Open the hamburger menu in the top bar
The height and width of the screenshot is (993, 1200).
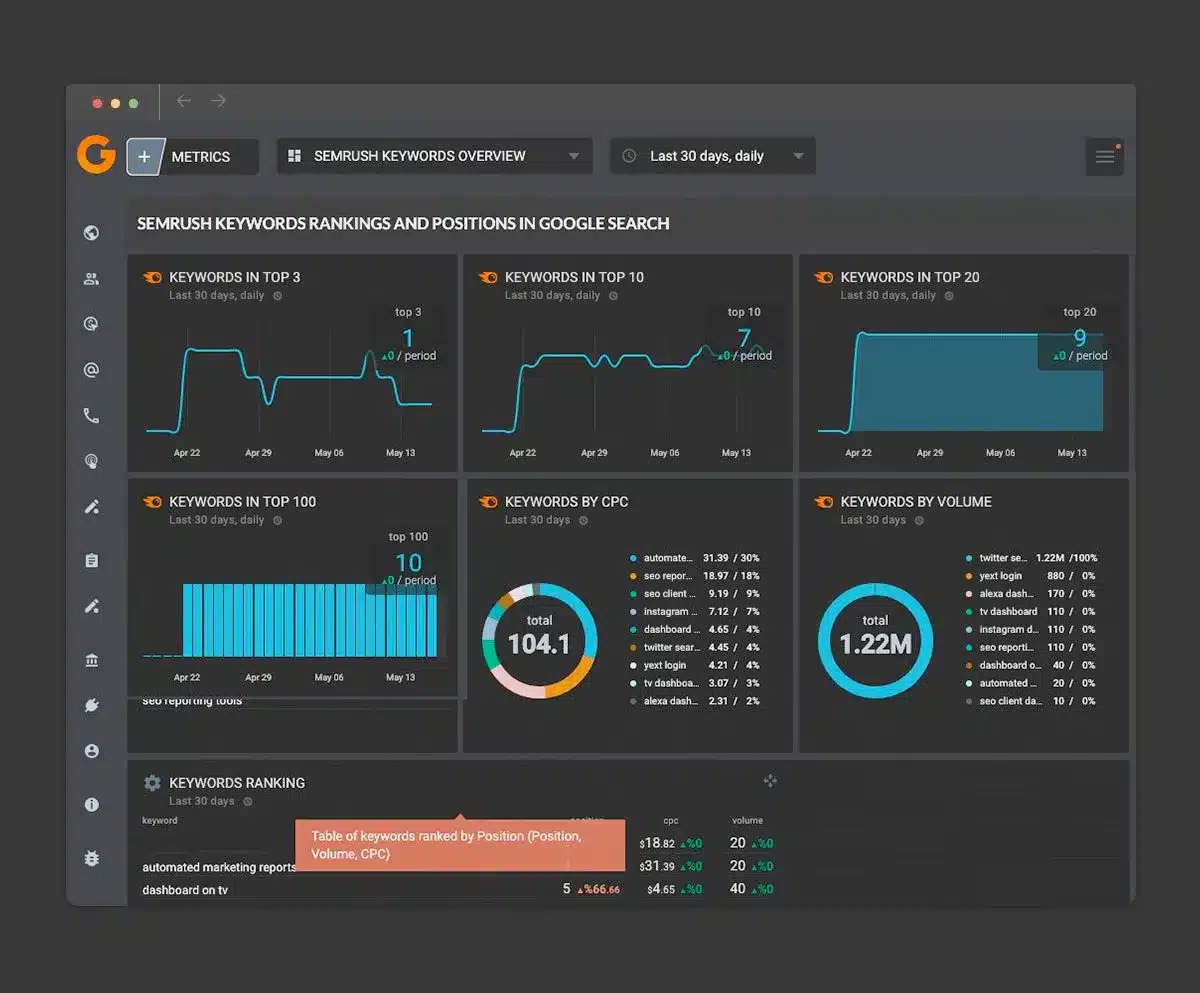pyautogui.click(x=1105, y=157)
